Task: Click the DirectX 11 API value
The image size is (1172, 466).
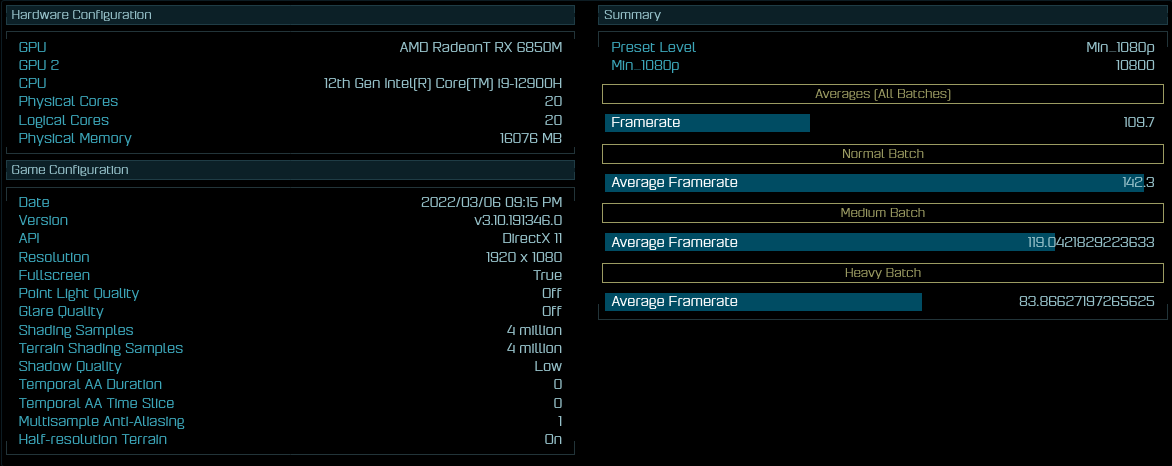Action: tap(531, 239)
